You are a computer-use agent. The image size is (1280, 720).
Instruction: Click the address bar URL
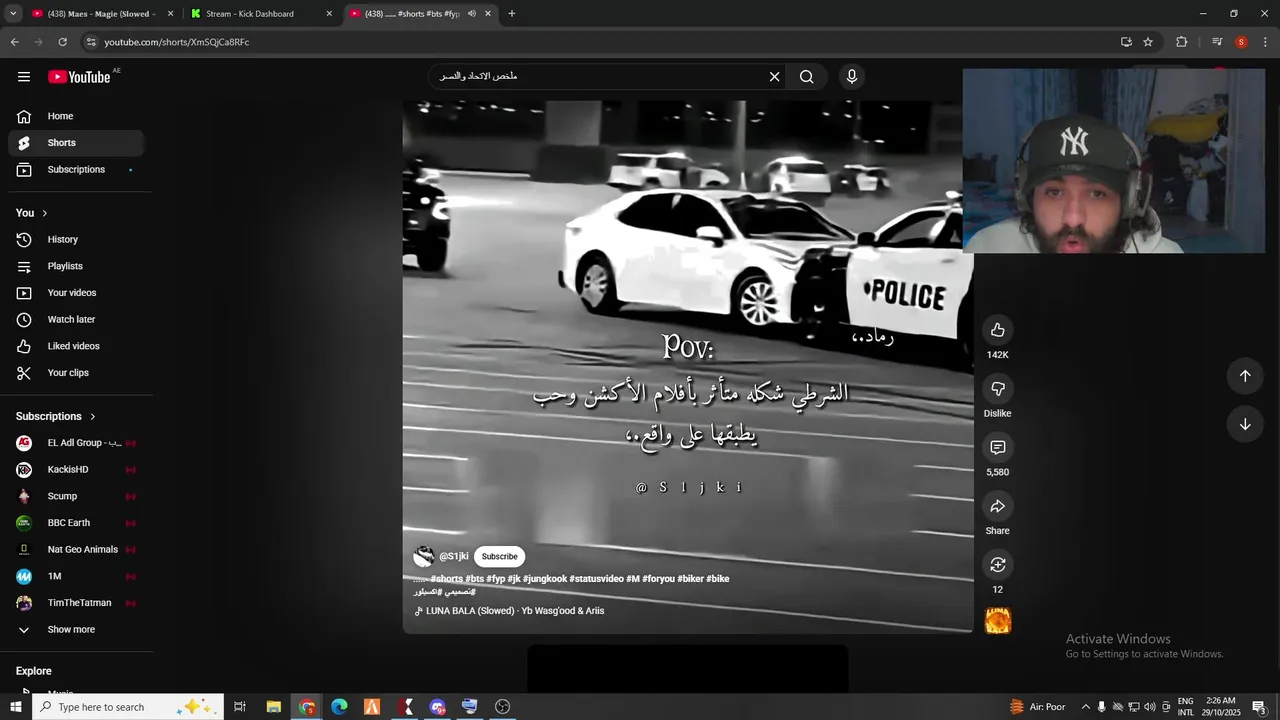pos(177,42)
